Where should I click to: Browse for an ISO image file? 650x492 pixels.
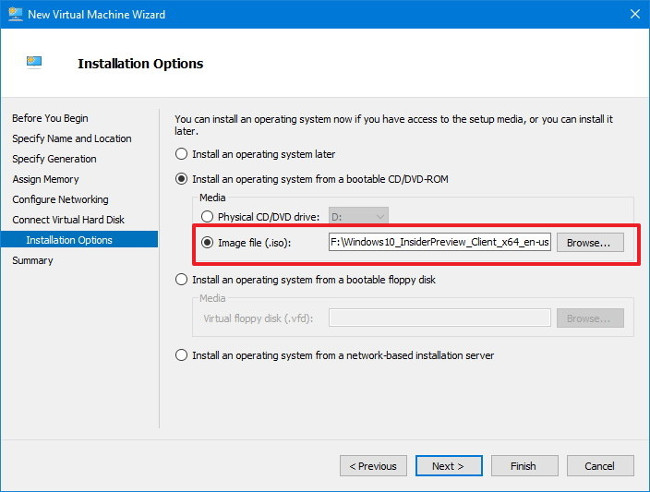590,242
